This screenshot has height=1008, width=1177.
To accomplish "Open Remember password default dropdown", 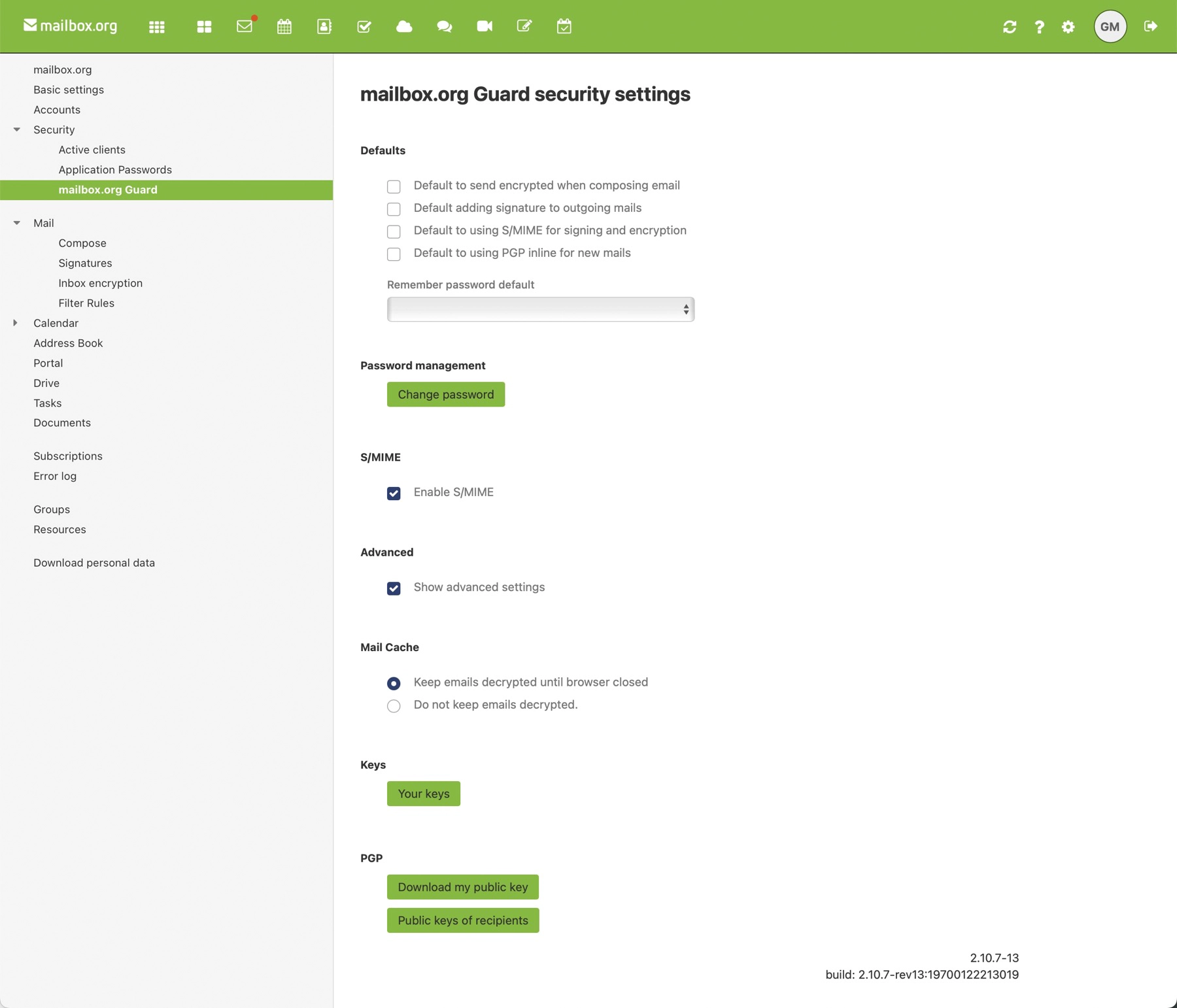I will pos(541,309).
